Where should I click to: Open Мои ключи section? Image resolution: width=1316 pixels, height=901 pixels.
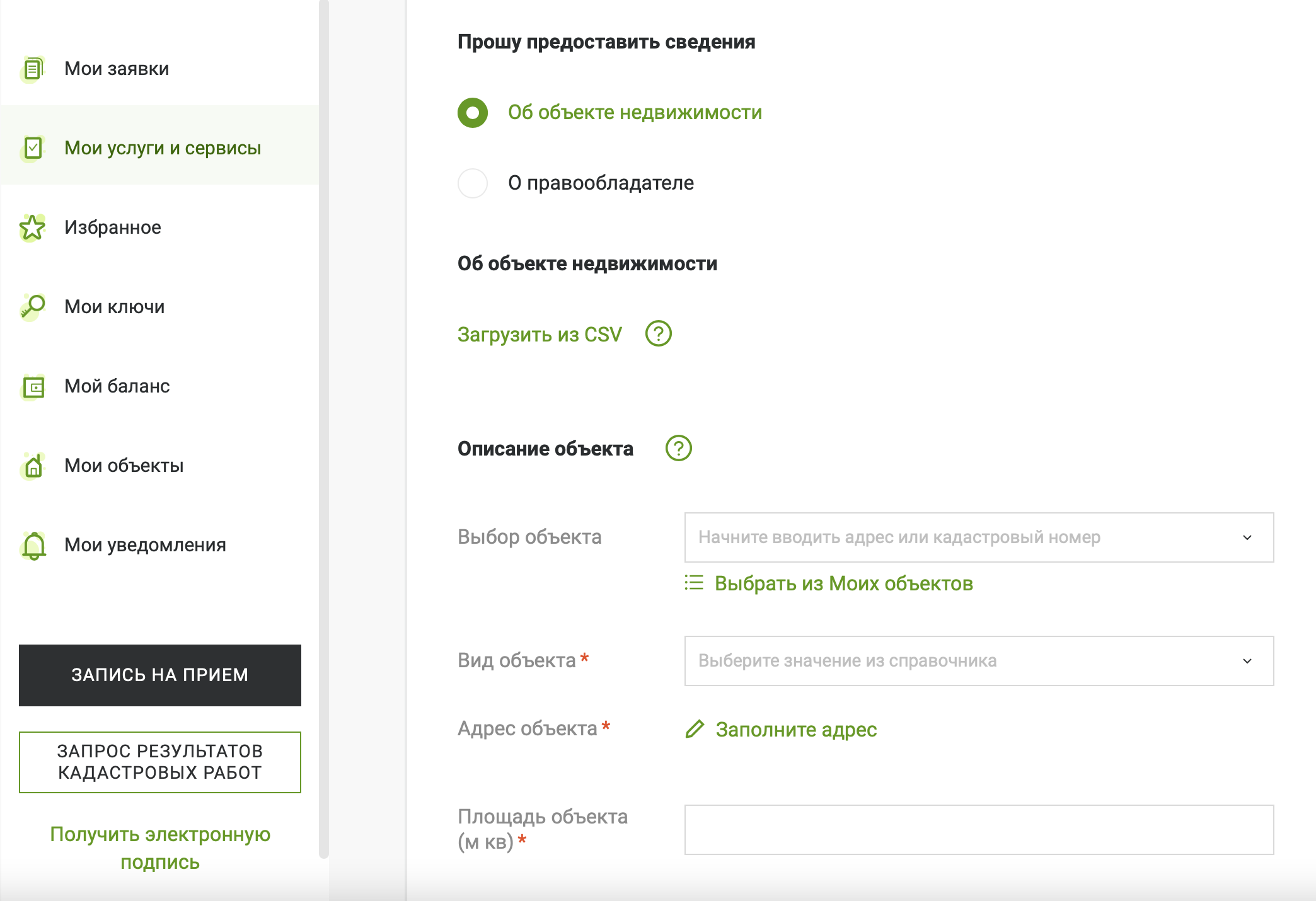click(x=159, y=307)
